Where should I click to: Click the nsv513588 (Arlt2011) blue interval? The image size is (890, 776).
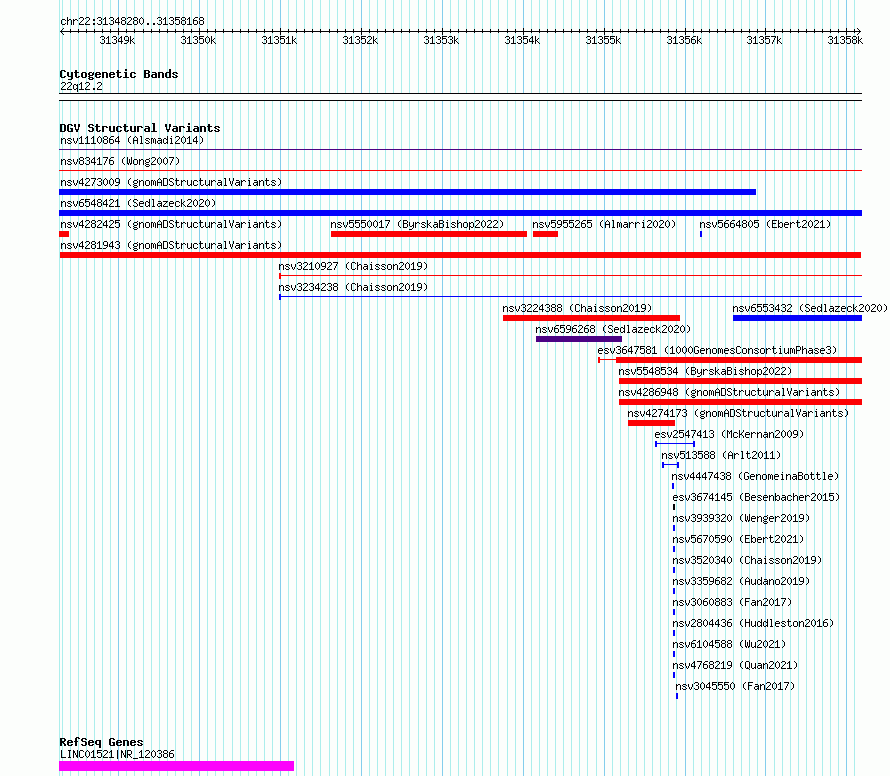click(670, 465)
